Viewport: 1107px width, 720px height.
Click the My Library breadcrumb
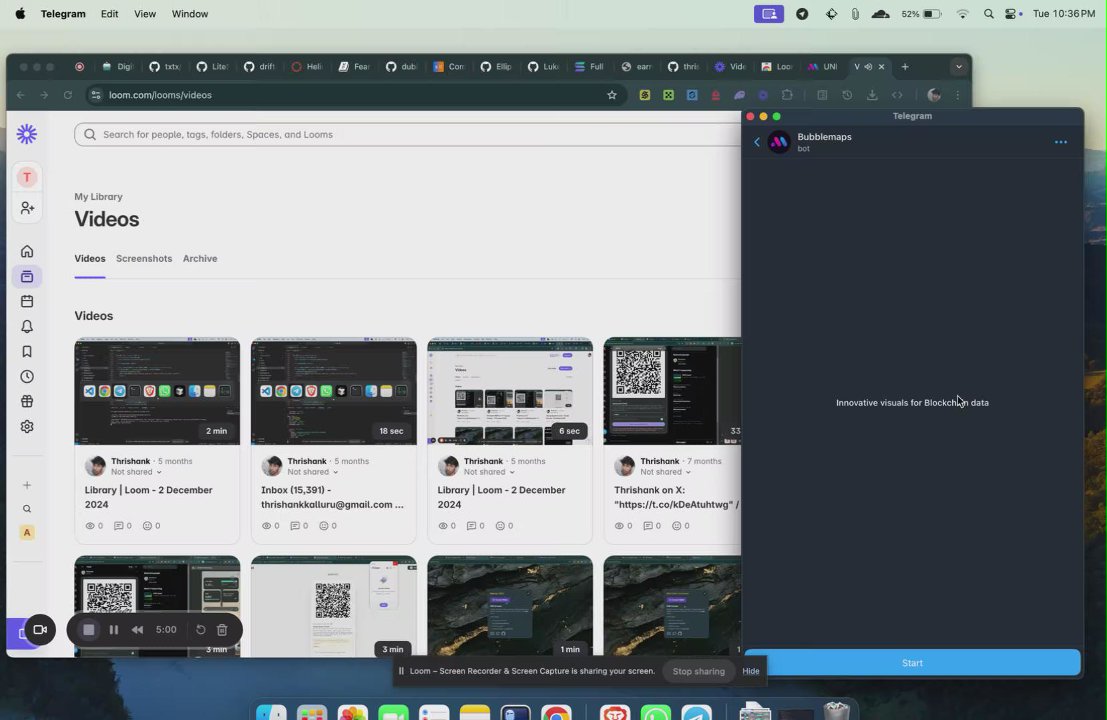click(98, 197)
